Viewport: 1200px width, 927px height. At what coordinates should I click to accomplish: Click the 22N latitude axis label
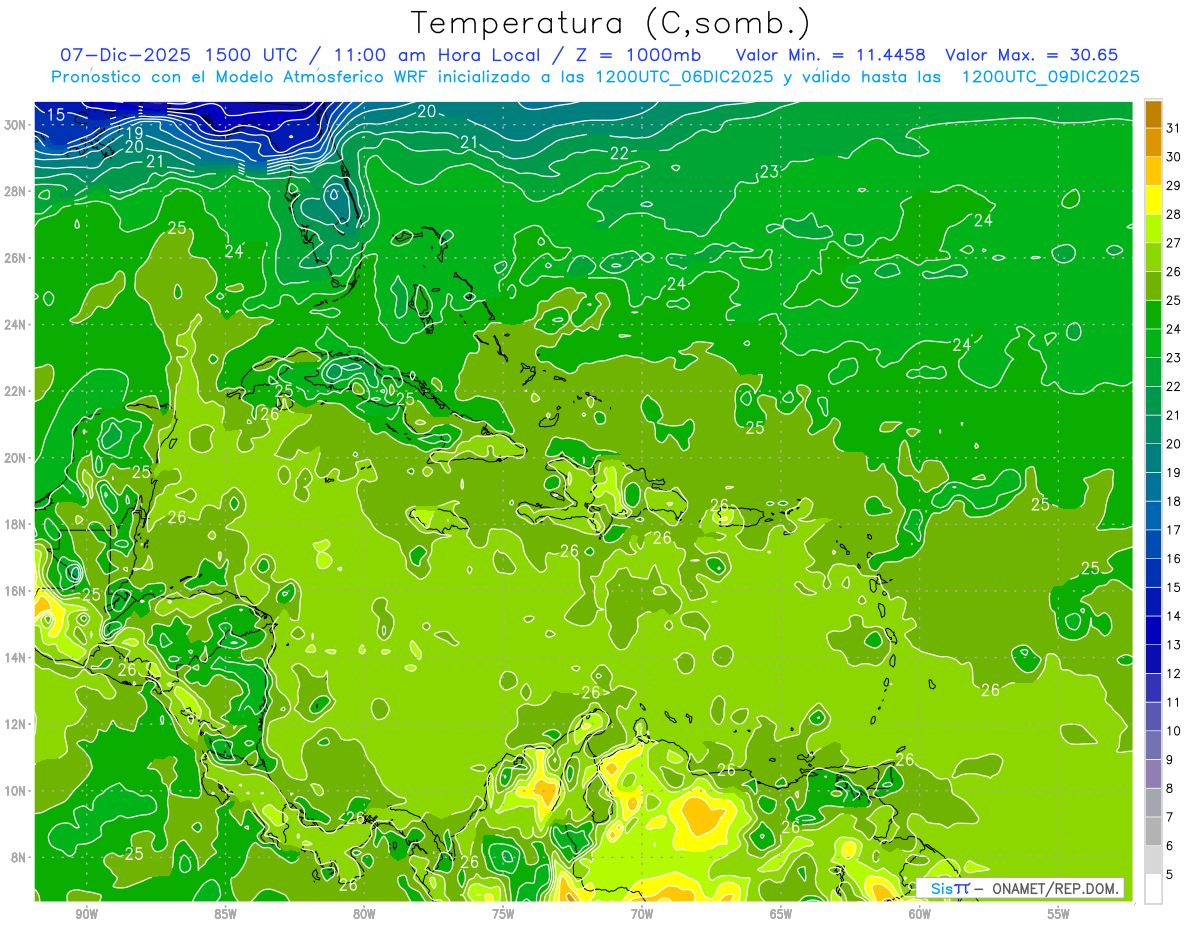[15, 391]
